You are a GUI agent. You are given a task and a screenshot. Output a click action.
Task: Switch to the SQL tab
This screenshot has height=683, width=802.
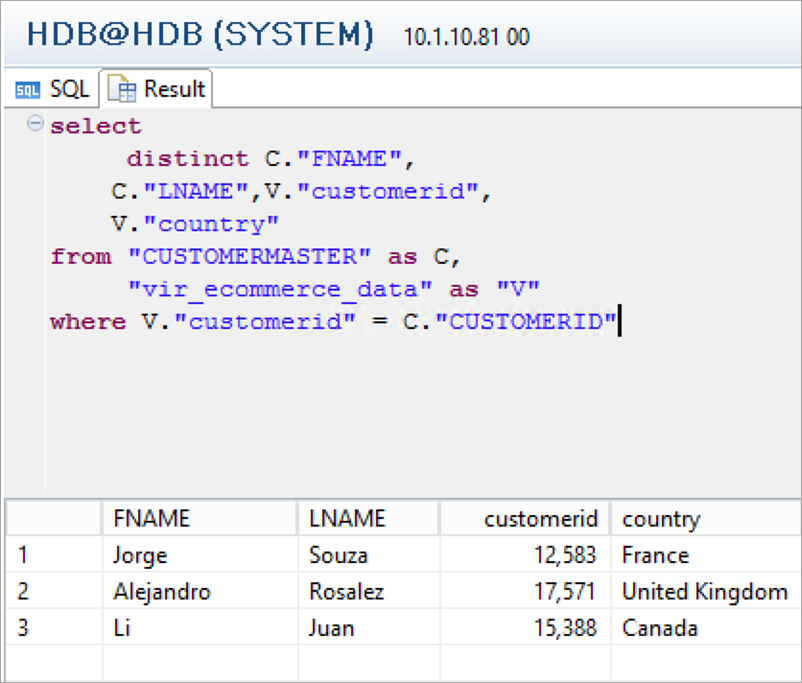point(52,89)
